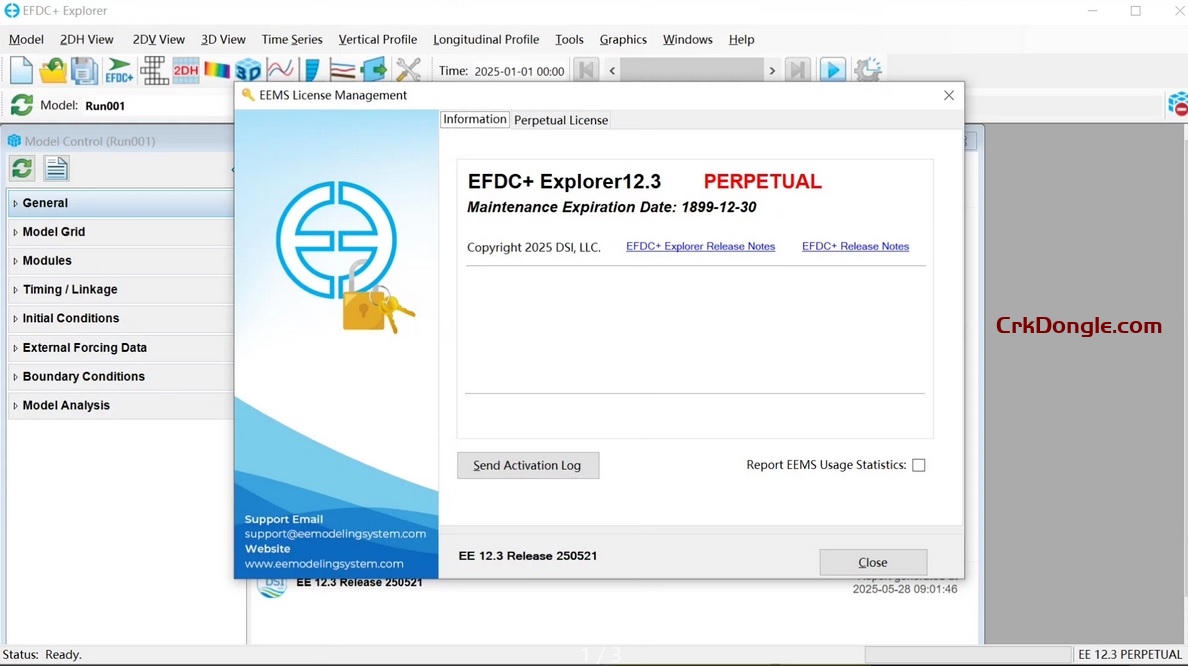The image size is (1188, 666).
Task: Open the EFDC+ Release Notes link
Action: (x=855, y=246)
